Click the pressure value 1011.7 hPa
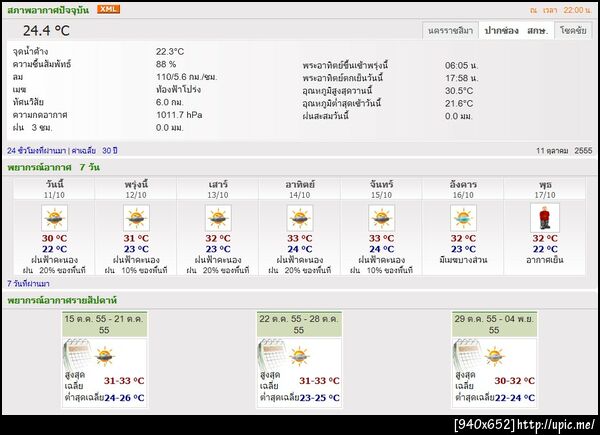 click(x=179, y=115)
